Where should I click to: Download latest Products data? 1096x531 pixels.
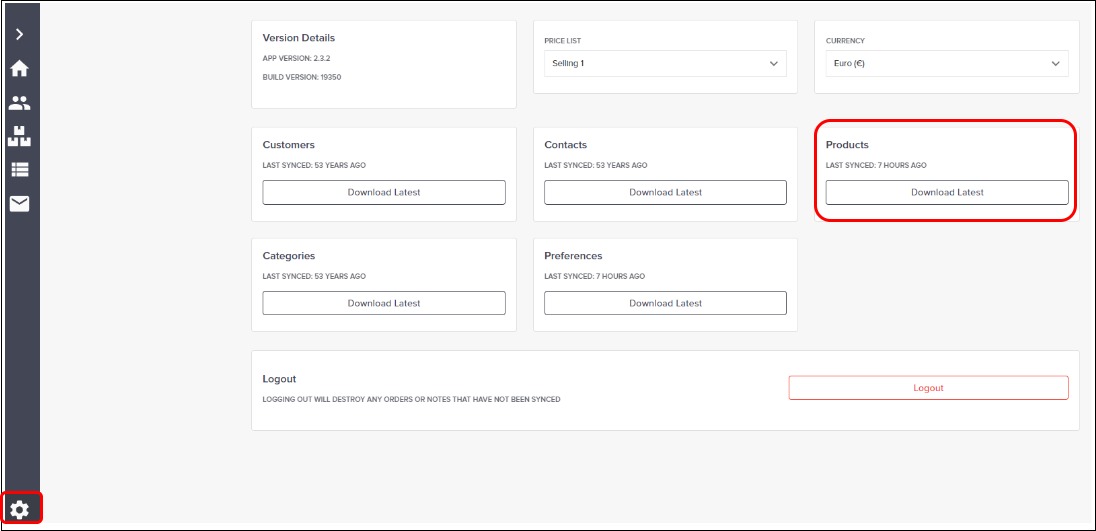946,192
